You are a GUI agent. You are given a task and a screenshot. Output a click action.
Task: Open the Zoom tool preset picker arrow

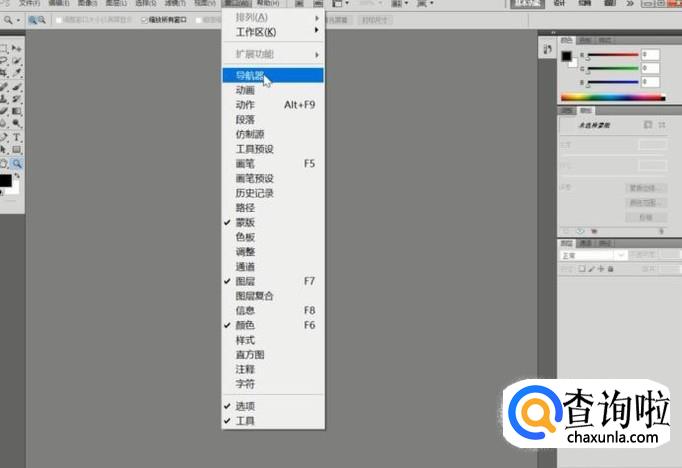[x=18, y=20]
